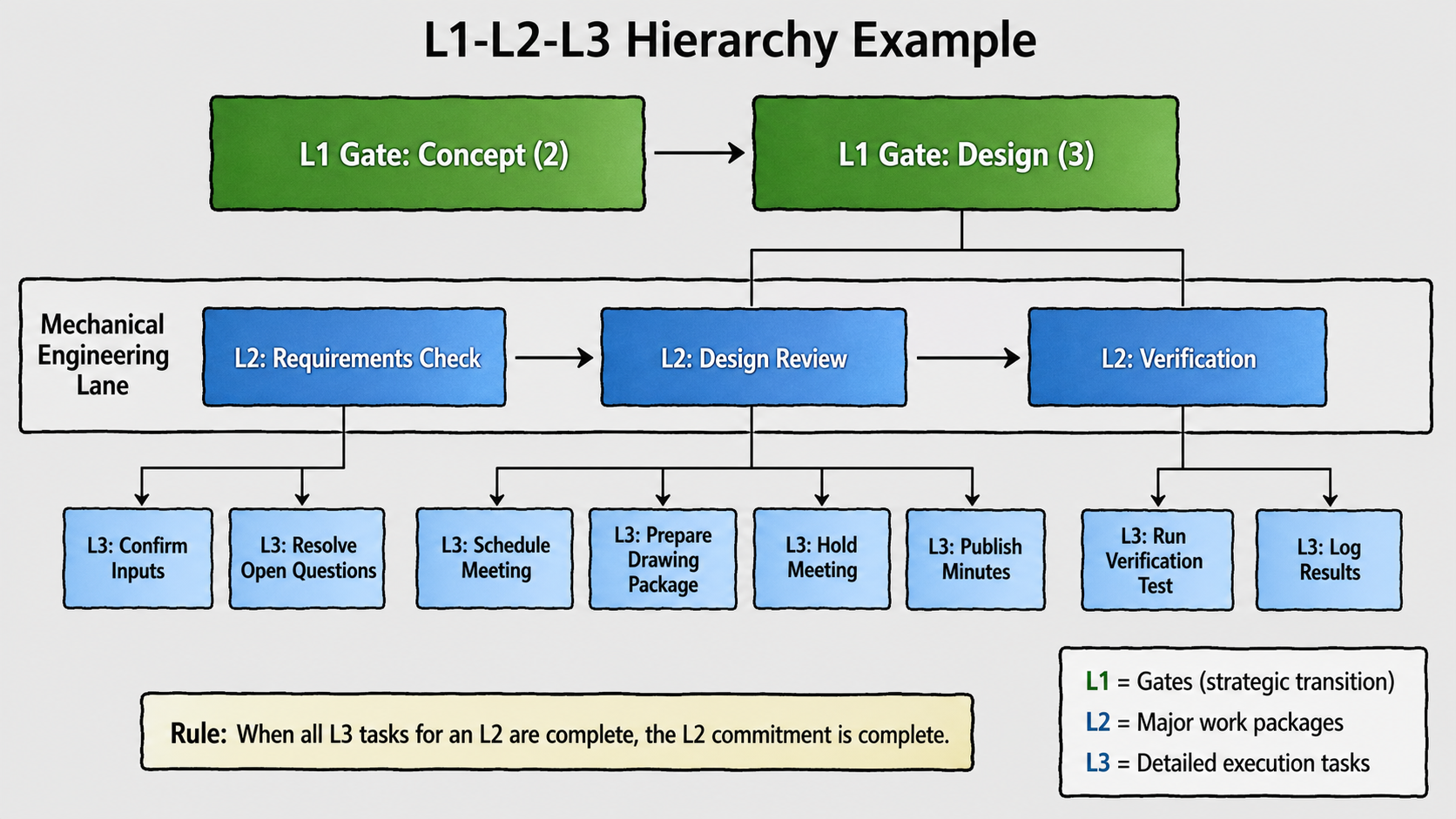Click the 'L3: Hold Meeting' task box
The image size is (1456, 819).
(x=822, y=558)
